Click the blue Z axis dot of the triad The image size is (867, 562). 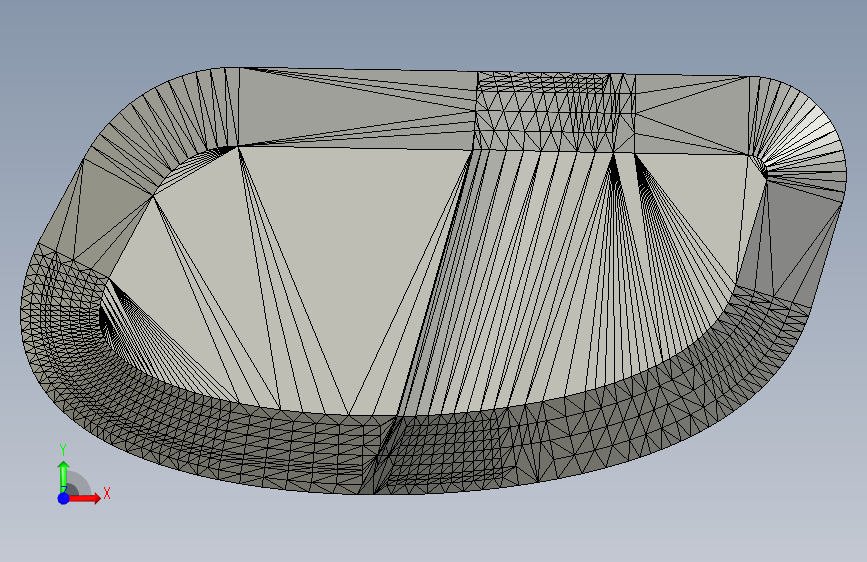(64, 498)
